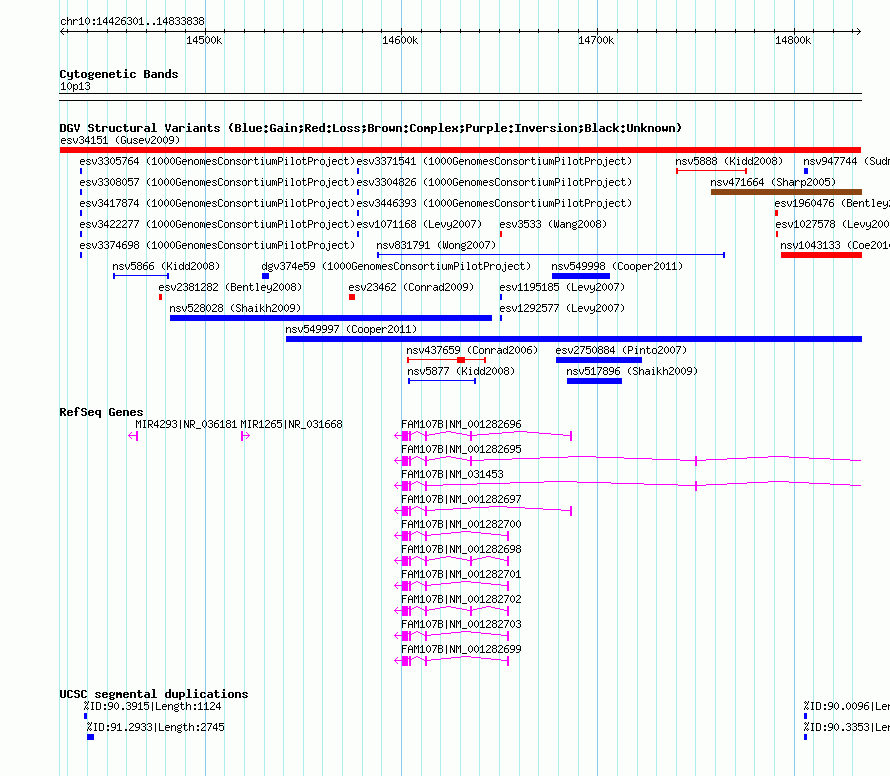Screen dimensions: 890x776
Task: Open transcript FAM107B|NM_001282700
Action: pos(461,524)
